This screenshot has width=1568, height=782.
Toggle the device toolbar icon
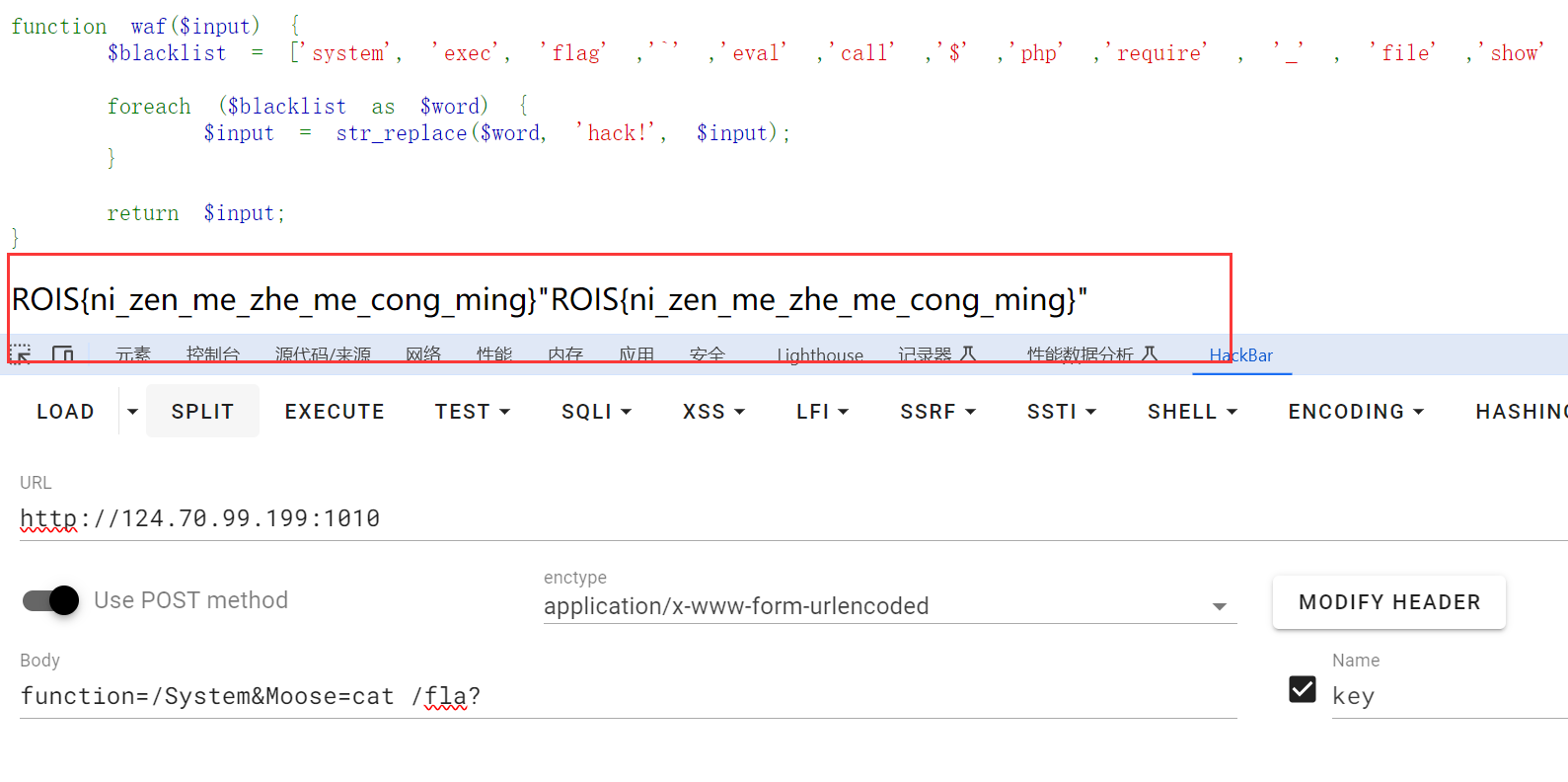pyautogui.click(x=63, y=353)
